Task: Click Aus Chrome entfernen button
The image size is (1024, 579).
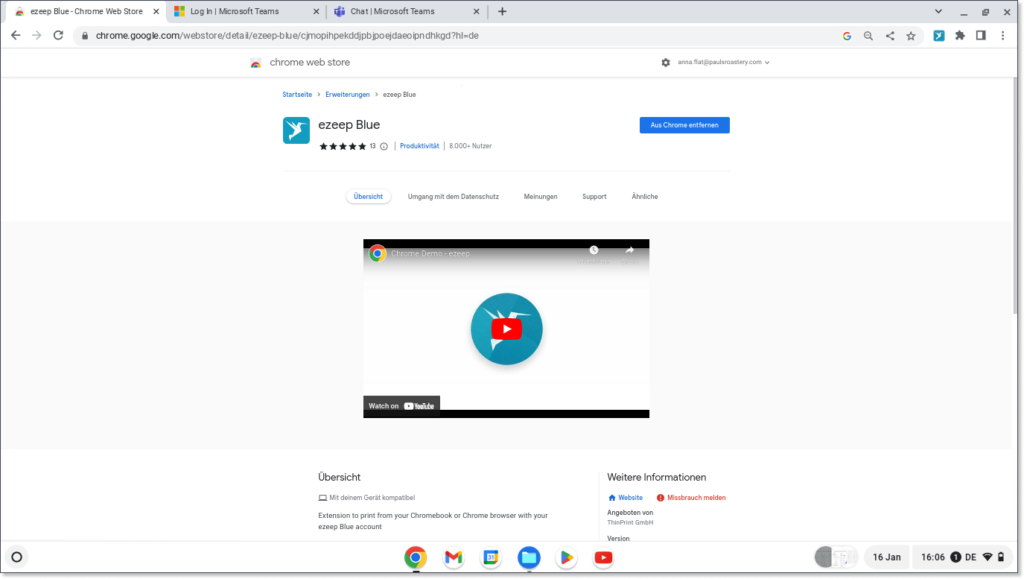Action: coord(684,125)
